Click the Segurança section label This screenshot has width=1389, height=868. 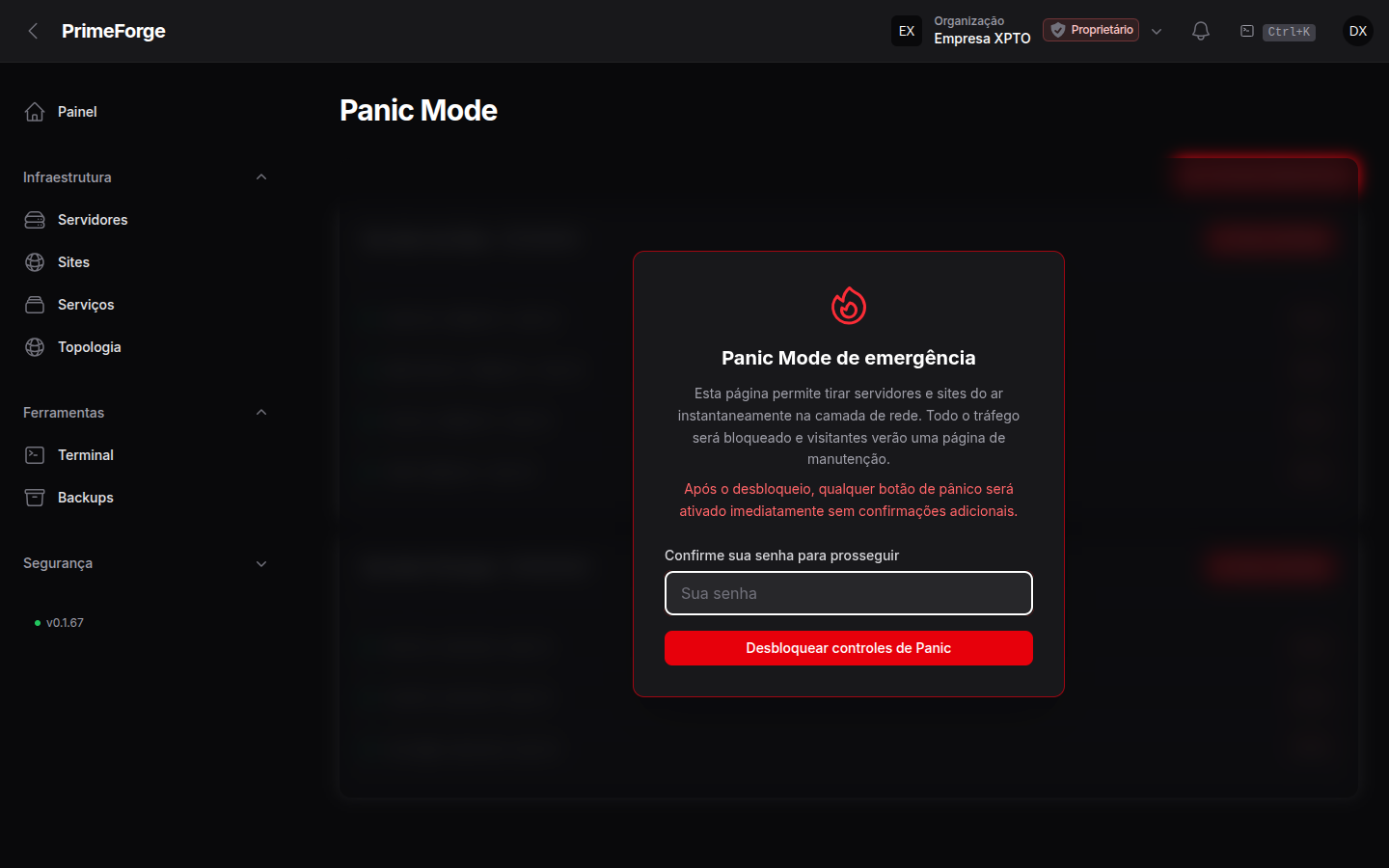click(x=58, y=563)
